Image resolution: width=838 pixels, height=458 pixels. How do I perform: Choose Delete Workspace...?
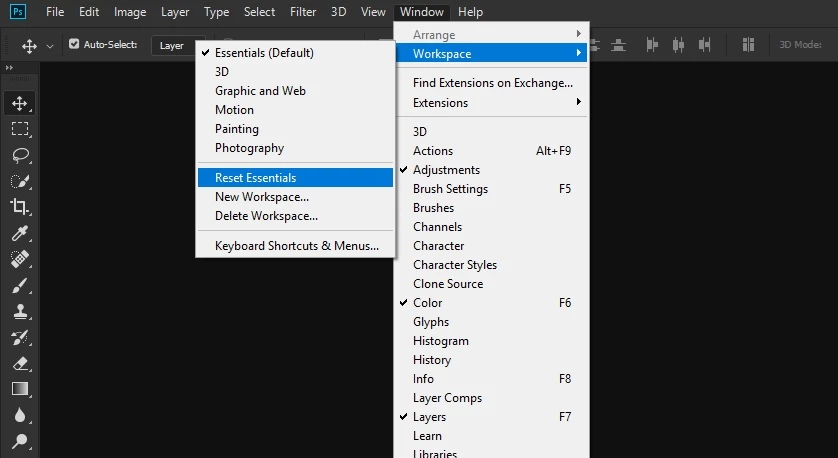295,216
